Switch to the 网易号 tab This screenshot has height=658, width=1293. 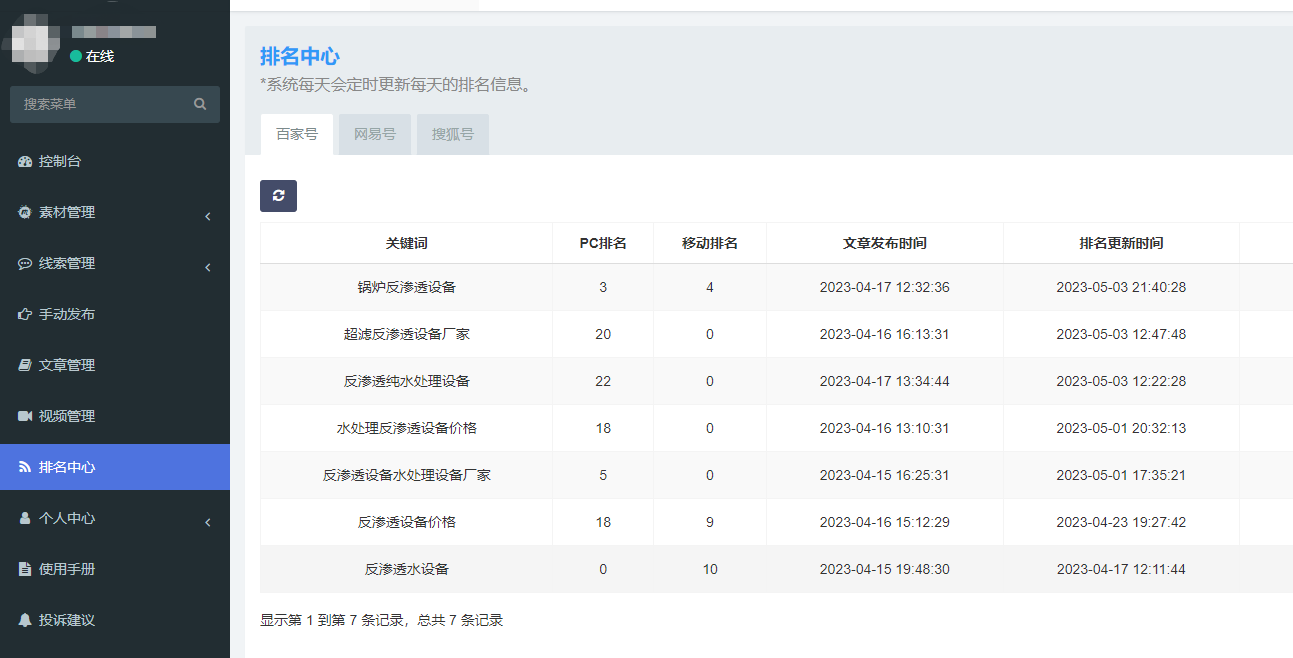(375, 134)
